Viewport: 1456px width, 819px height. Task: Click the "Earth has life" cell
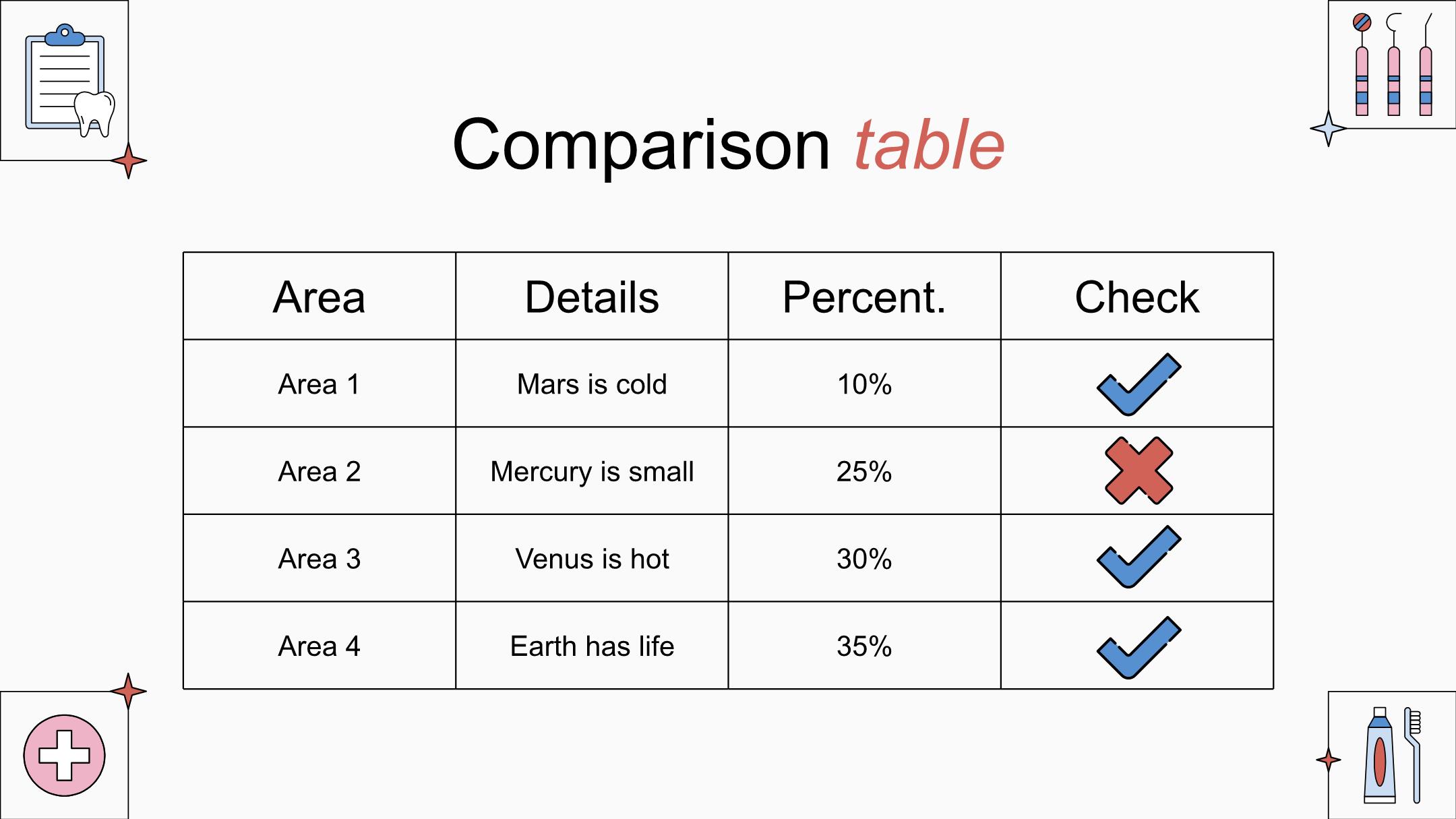[592, 646]
